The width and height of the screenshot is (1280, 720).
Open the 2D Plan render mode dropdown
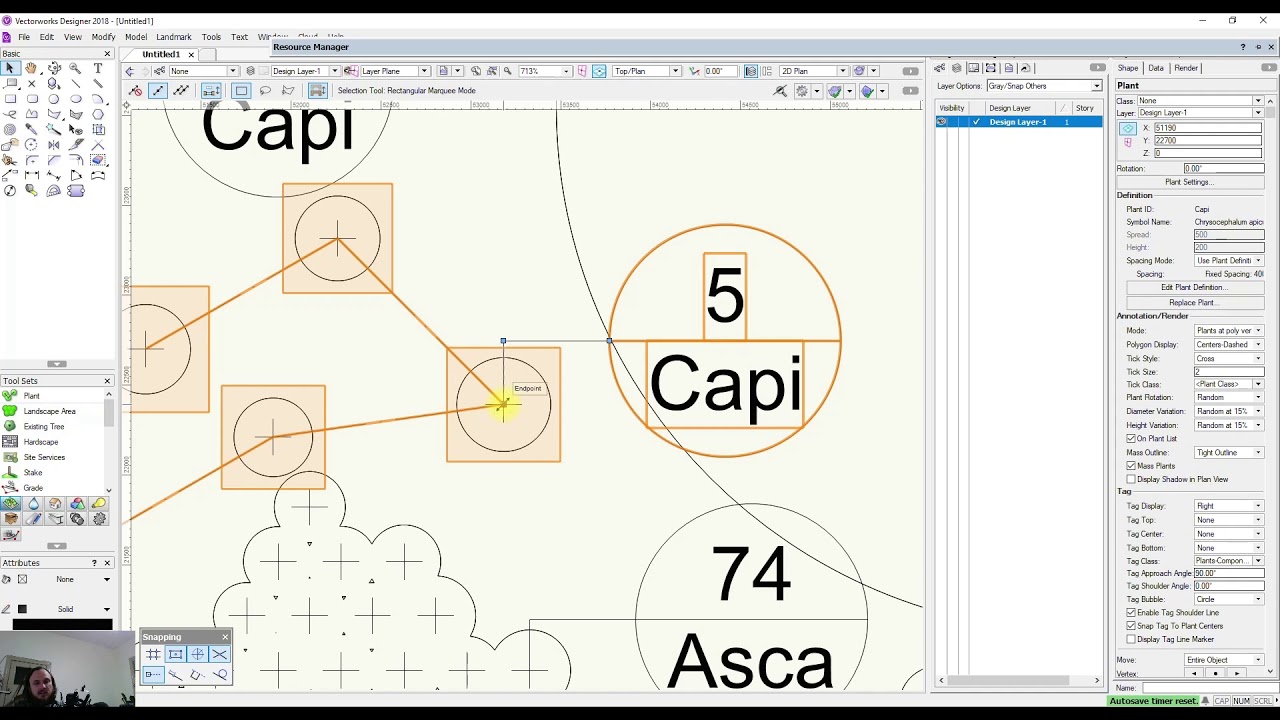click(x=813, y=71)
